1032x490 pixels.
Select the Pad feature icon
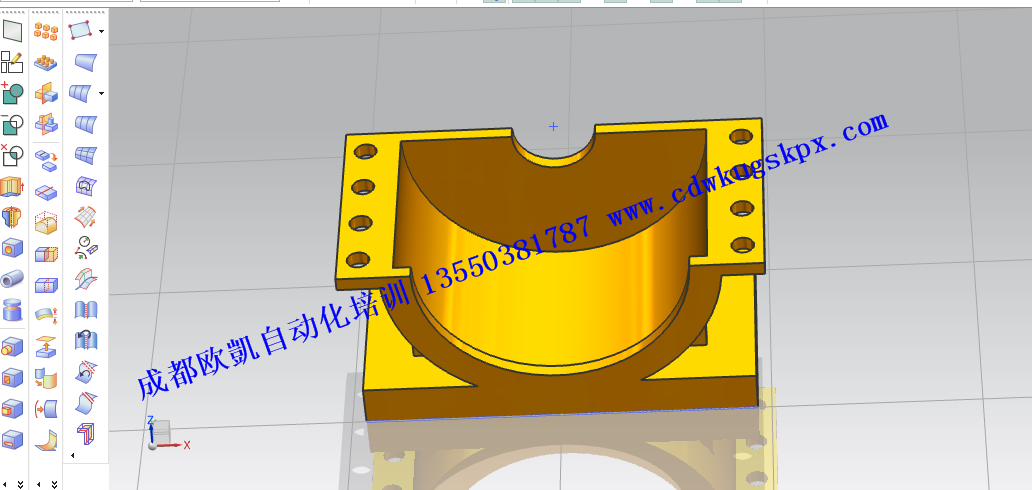click(13, 408)
